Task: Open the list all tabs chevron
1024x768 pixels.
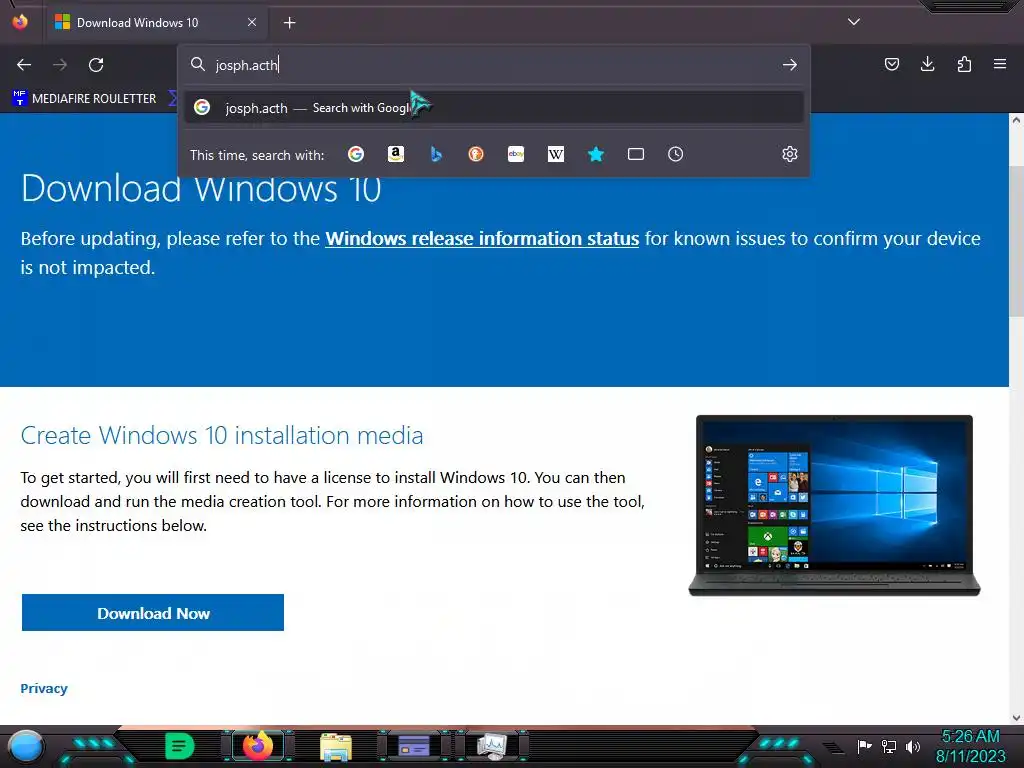Action: 854,22
